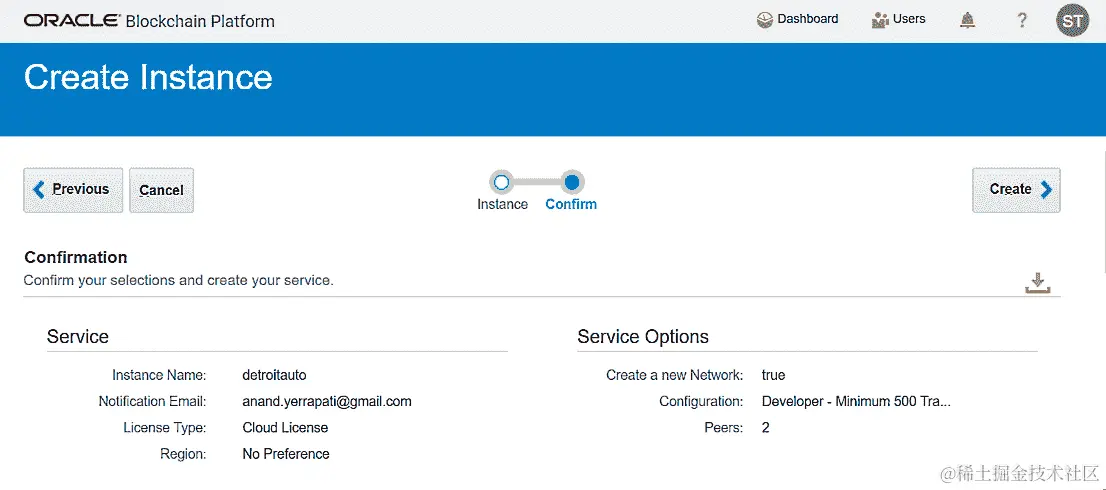Click the notifications bell icon
Screen dimensions: 1106x490
(x=967, y=21)
